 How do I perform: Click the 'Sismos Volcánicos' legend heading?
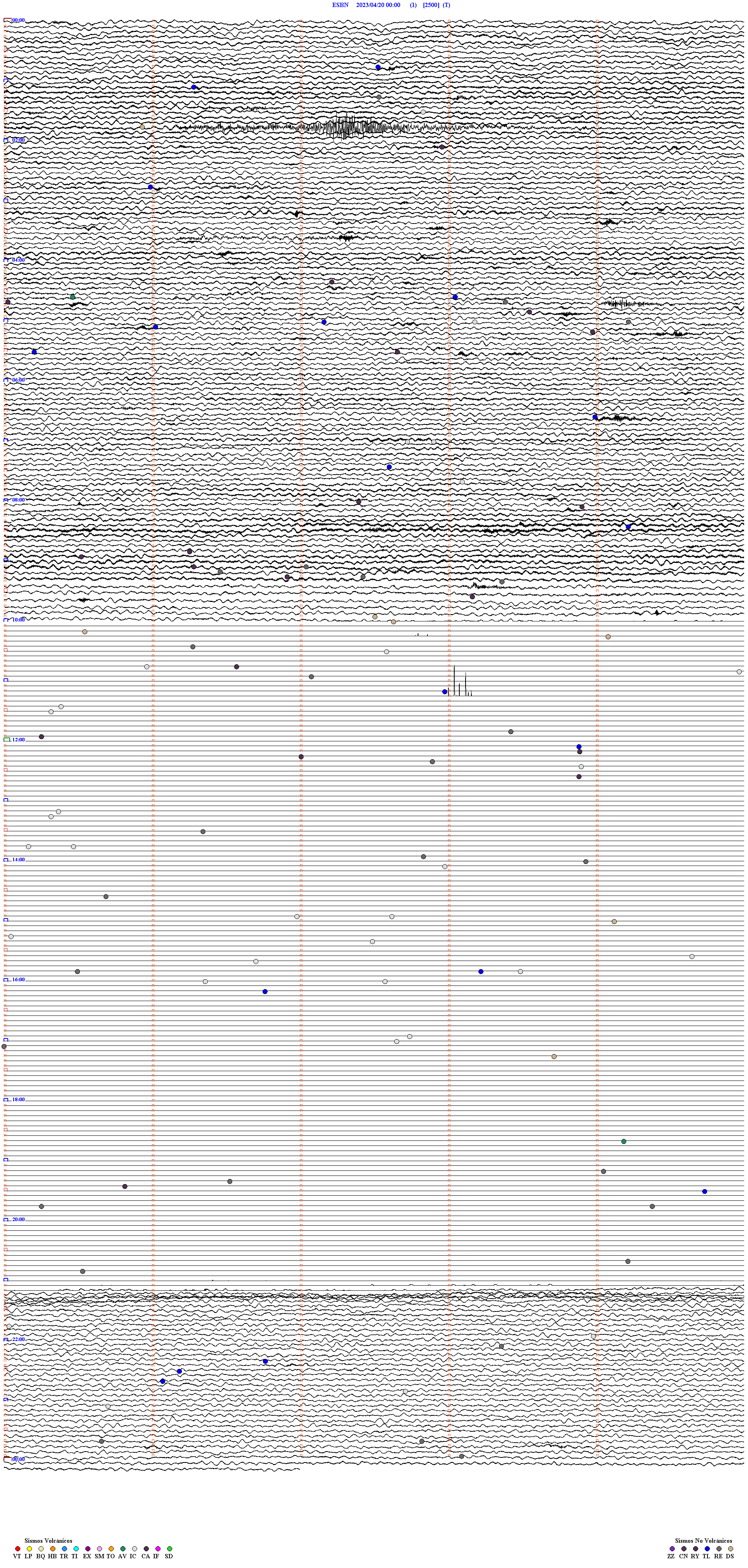(48, 1541)
